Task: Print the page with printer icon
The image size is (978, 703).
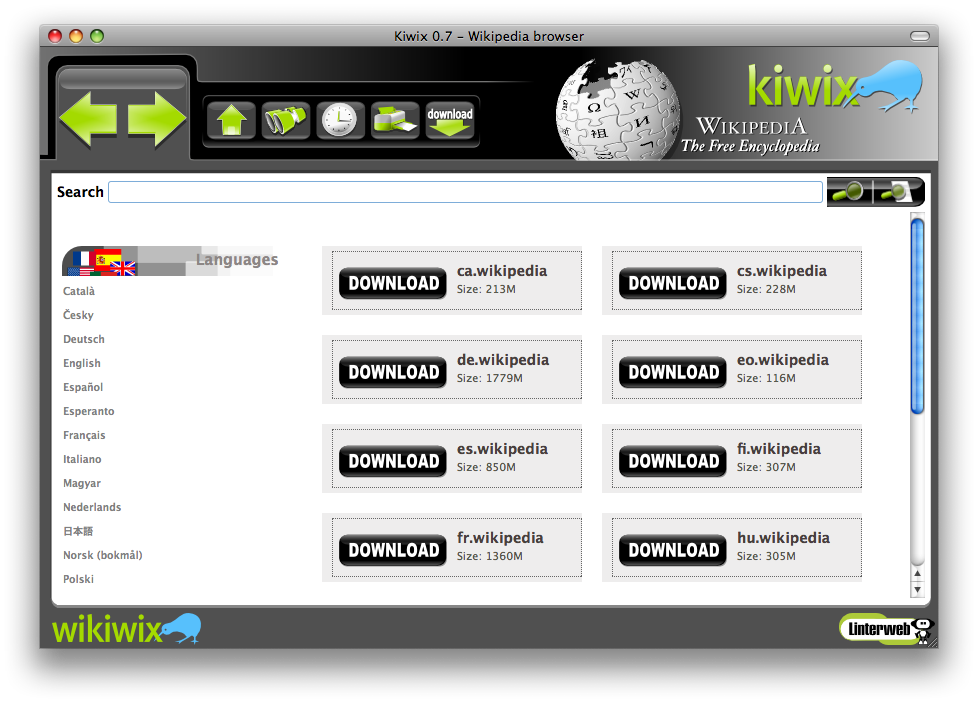Action: click(x=394, y=120)
